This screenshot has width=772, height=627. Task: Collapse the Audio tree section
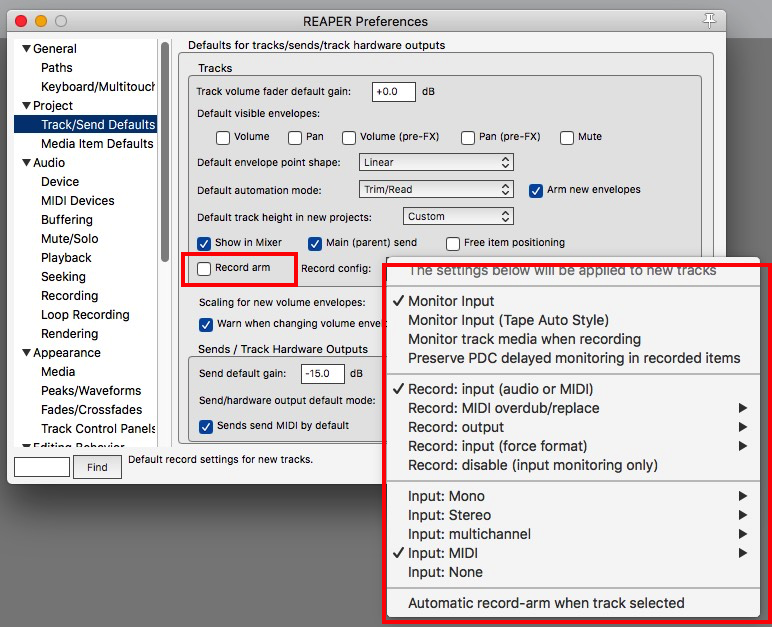pos(27,163)
